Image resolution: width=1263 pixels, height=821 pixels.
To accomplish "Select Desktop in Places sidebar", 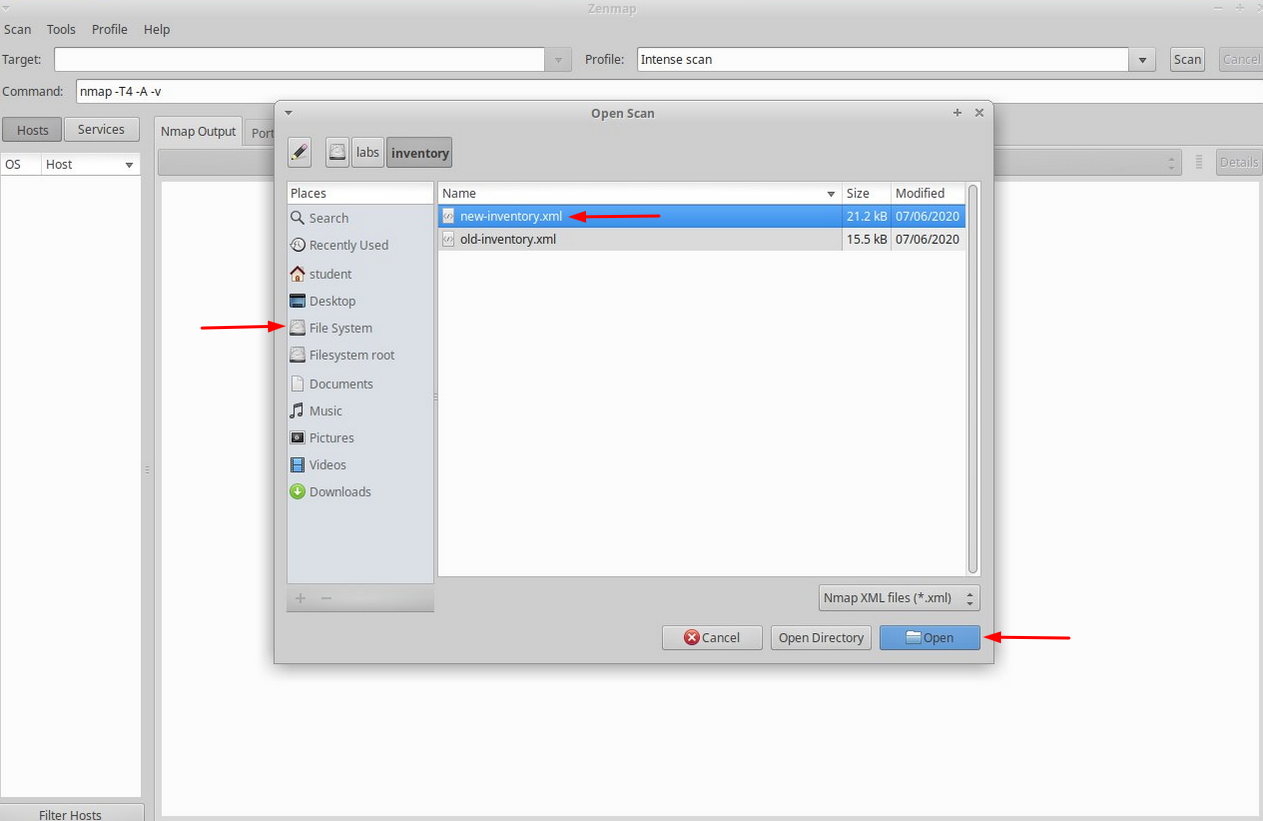I will (x=332, y=301).
